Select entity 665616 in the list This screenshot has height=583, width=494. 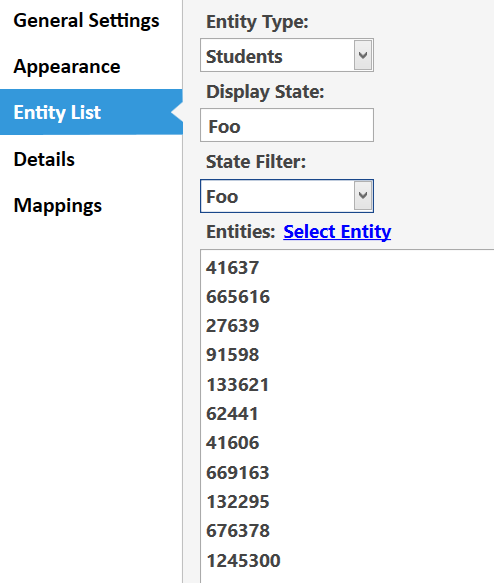click(238, 297)
